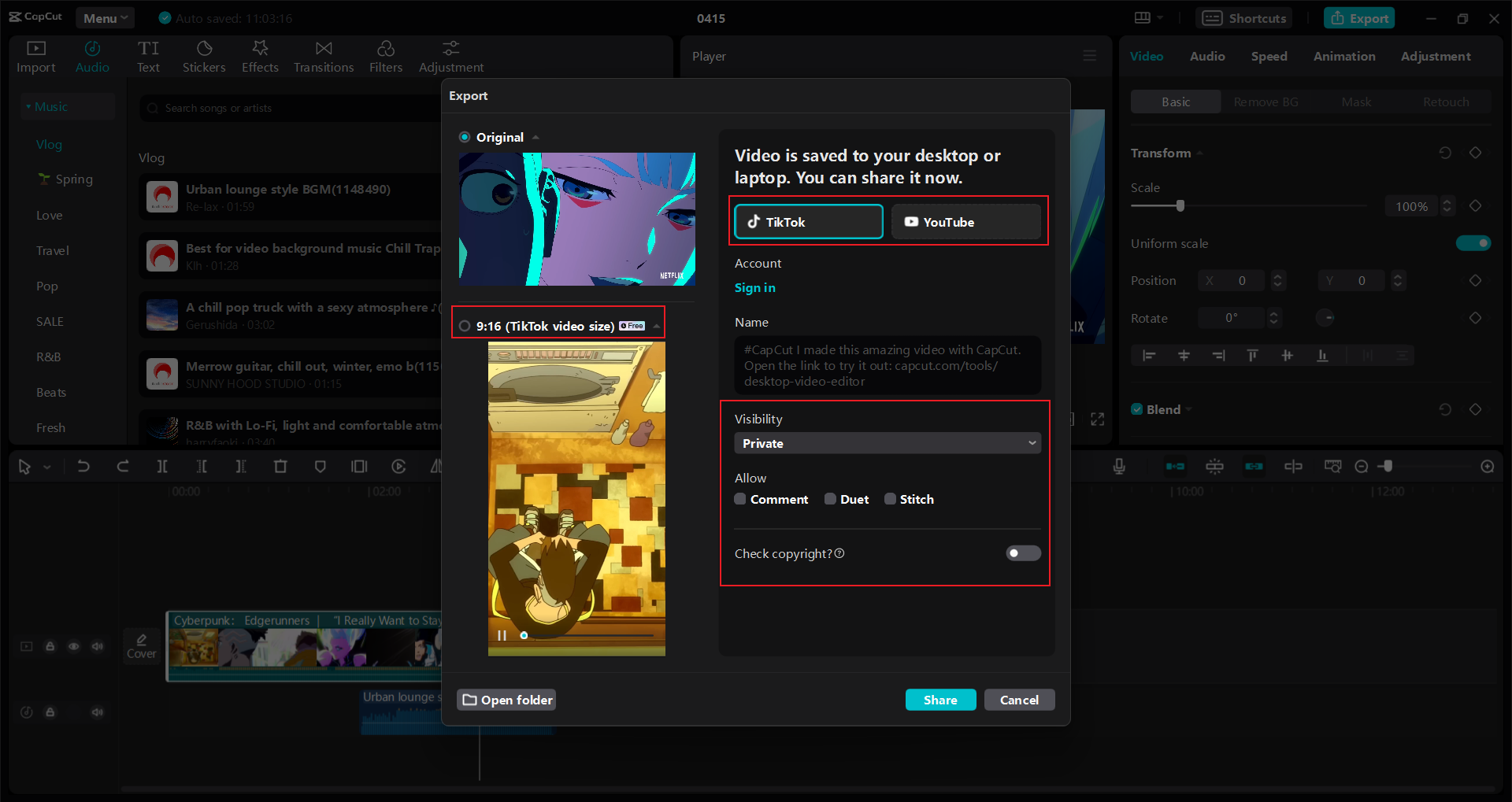
Task: Click the Share button
Action: (940, 700)
